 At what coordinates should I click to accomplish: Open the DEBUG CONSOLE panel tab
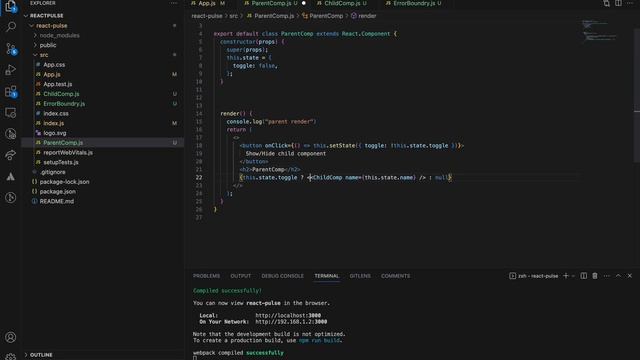tap(282, 276)
